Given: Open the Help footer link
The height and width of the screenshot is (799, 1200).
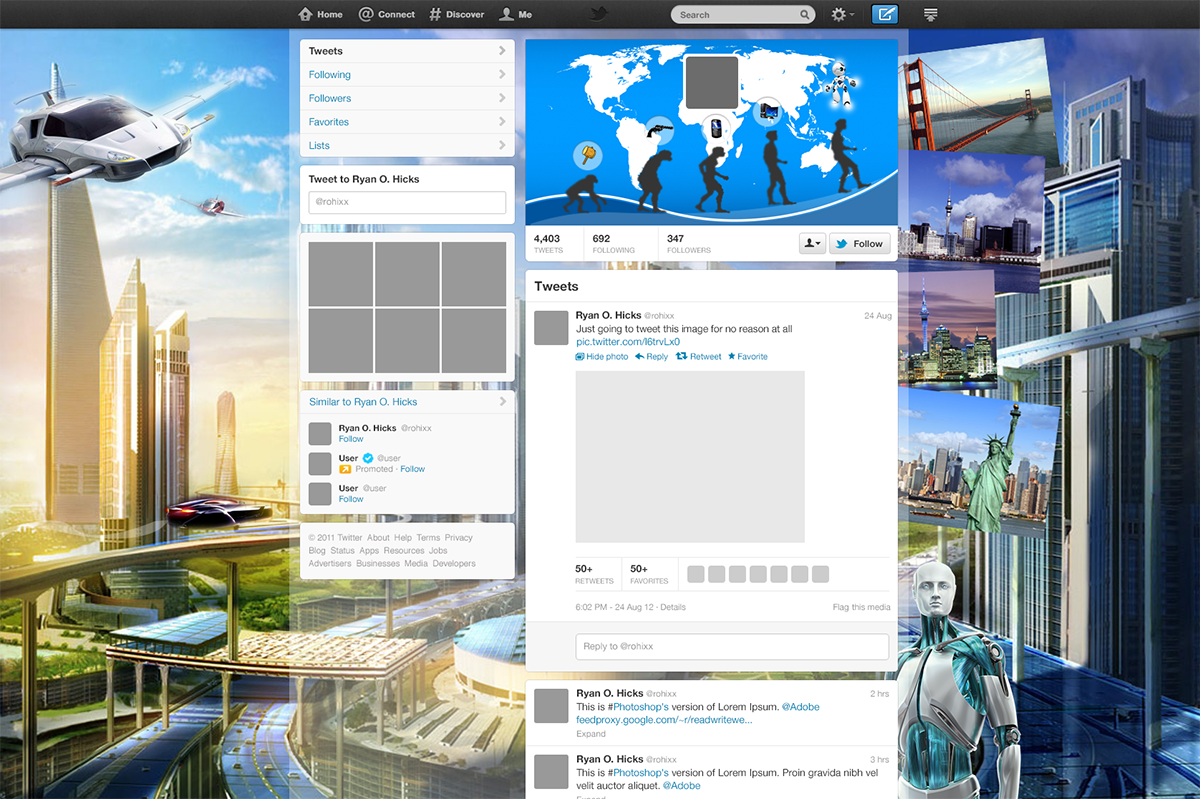Looking at the screenshot, I should (403, 538).
